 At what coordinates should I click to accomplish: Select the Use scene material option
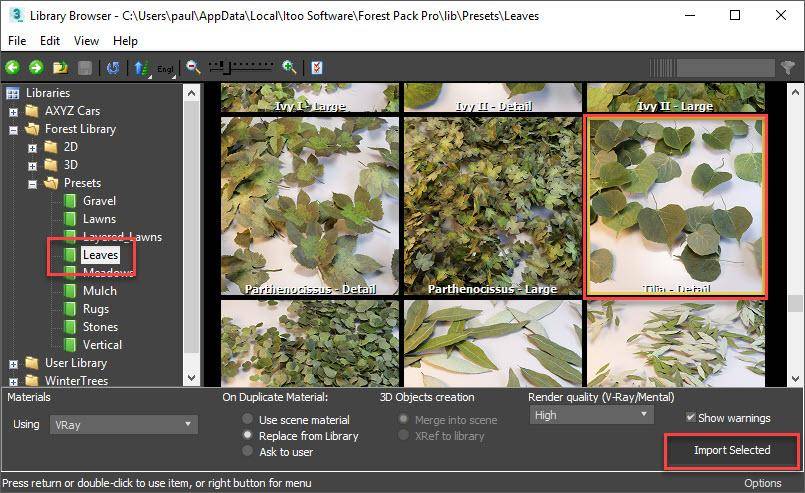point(249,420)
